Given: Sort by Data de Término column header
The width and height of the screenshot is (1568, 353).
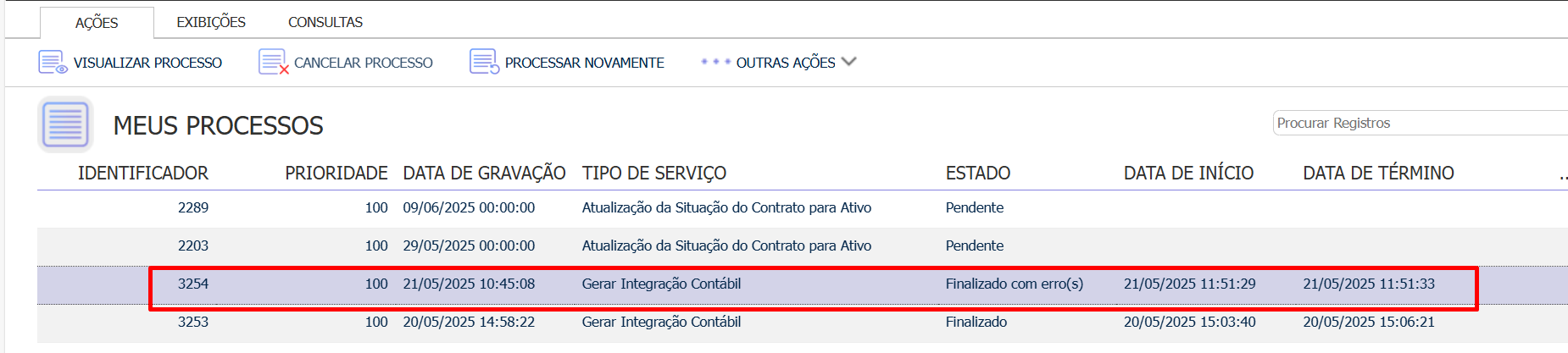Looking at the screenshot, I should pyautogui.click(x=1378, y=173).
